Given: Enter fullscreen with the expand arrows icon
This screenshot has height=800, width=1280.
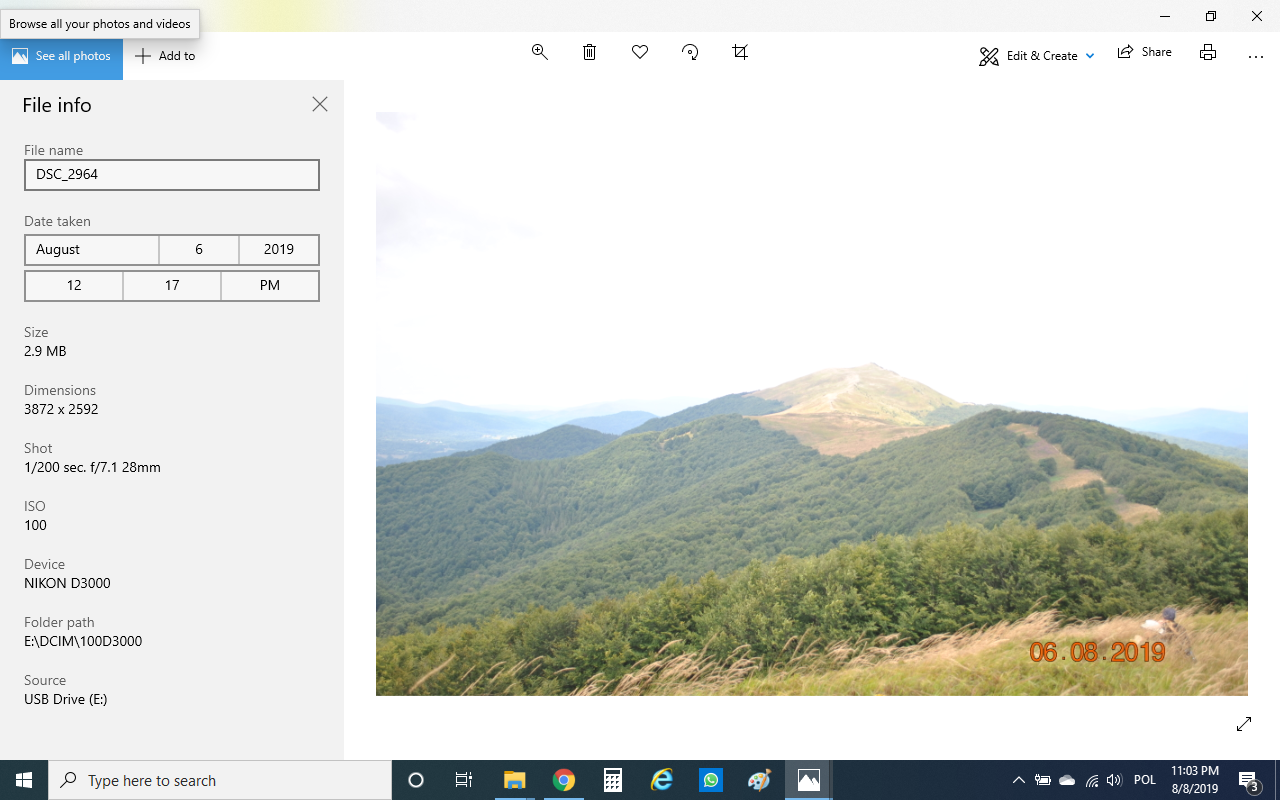Looking at the screenshot, I should tap(1244, 724).
